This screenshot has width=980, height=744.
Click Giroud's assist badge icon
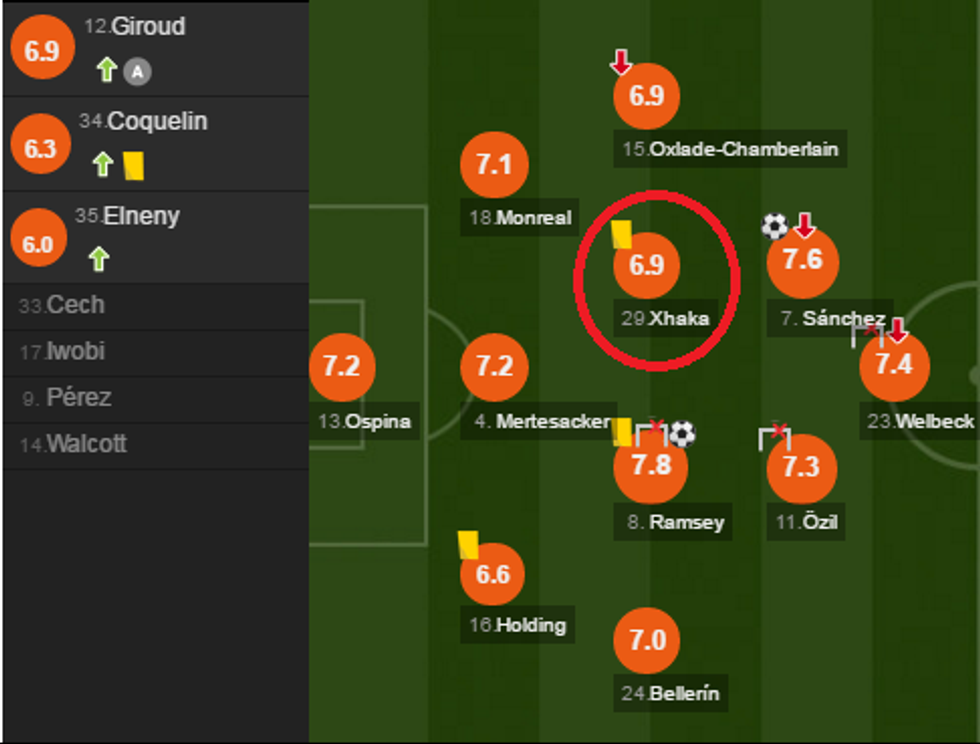click(x=136, y=71)
